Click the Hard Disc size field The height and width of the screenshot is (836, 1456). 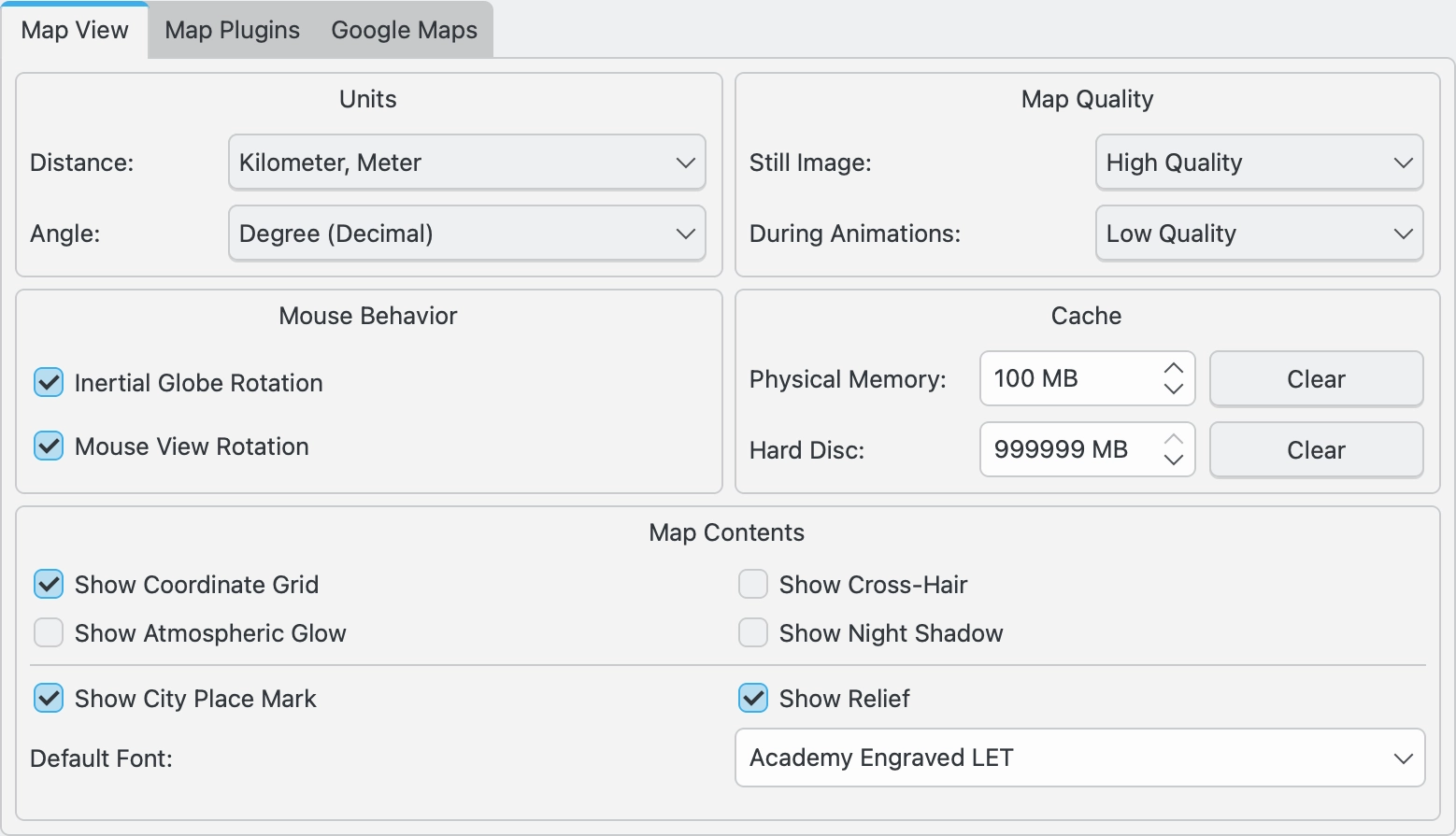(1065, 450)
